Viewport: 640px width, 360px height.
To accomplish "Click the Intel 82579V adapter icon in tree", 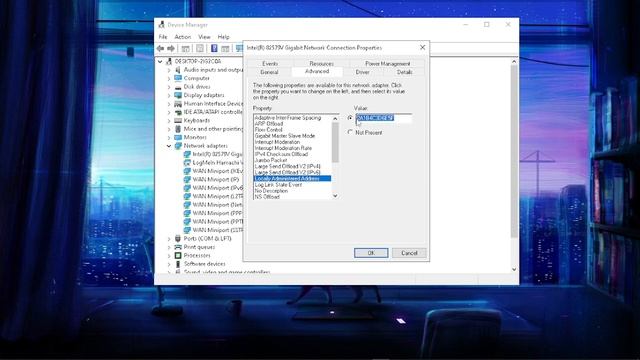I will 187,154.
